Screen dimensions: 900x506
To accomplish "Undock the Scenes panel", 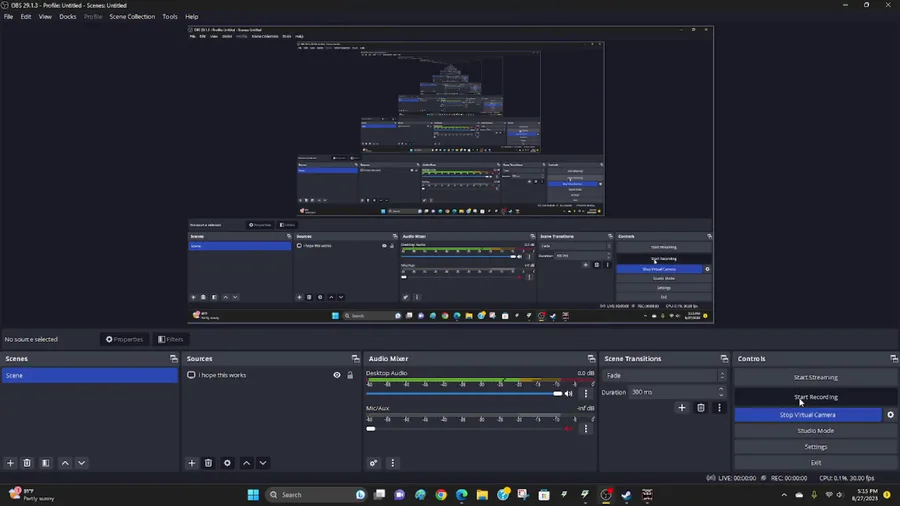I will [x=174, y=359].
